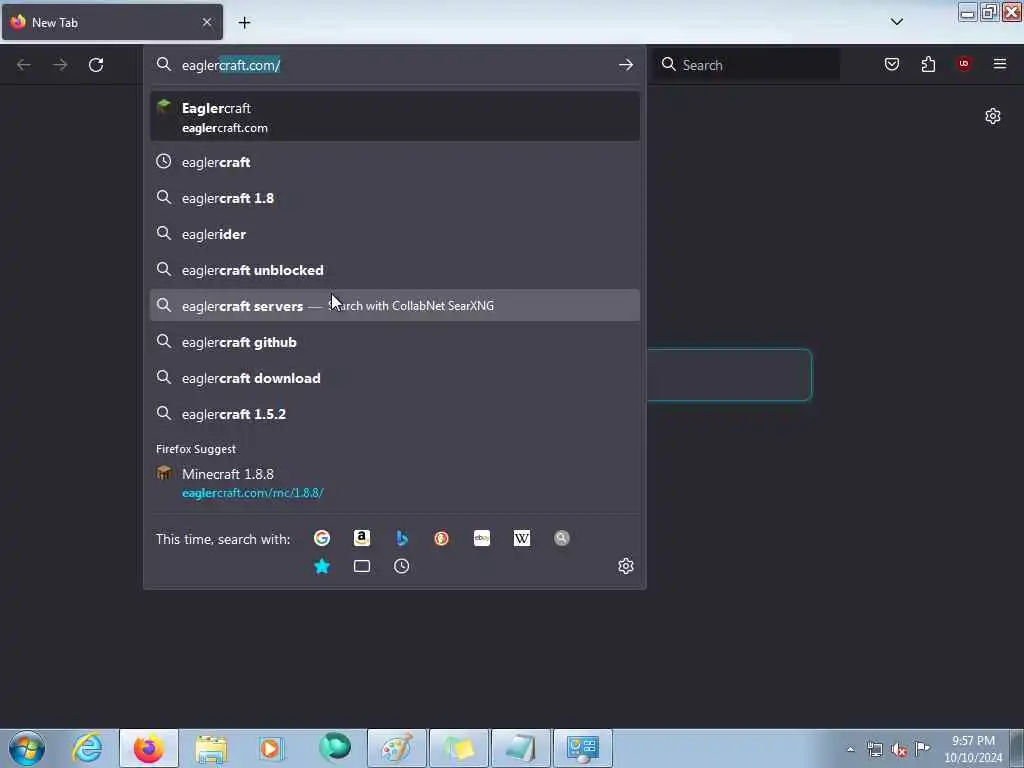1024x768 pixels.
Task: Close the New Tab tab
Action: pos(207,22)
